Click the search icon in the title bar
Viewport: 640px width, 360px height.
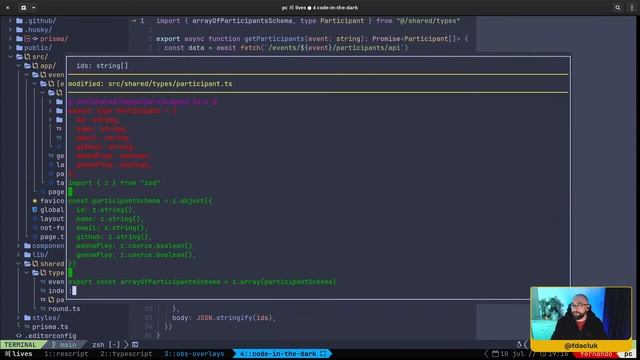618,7
